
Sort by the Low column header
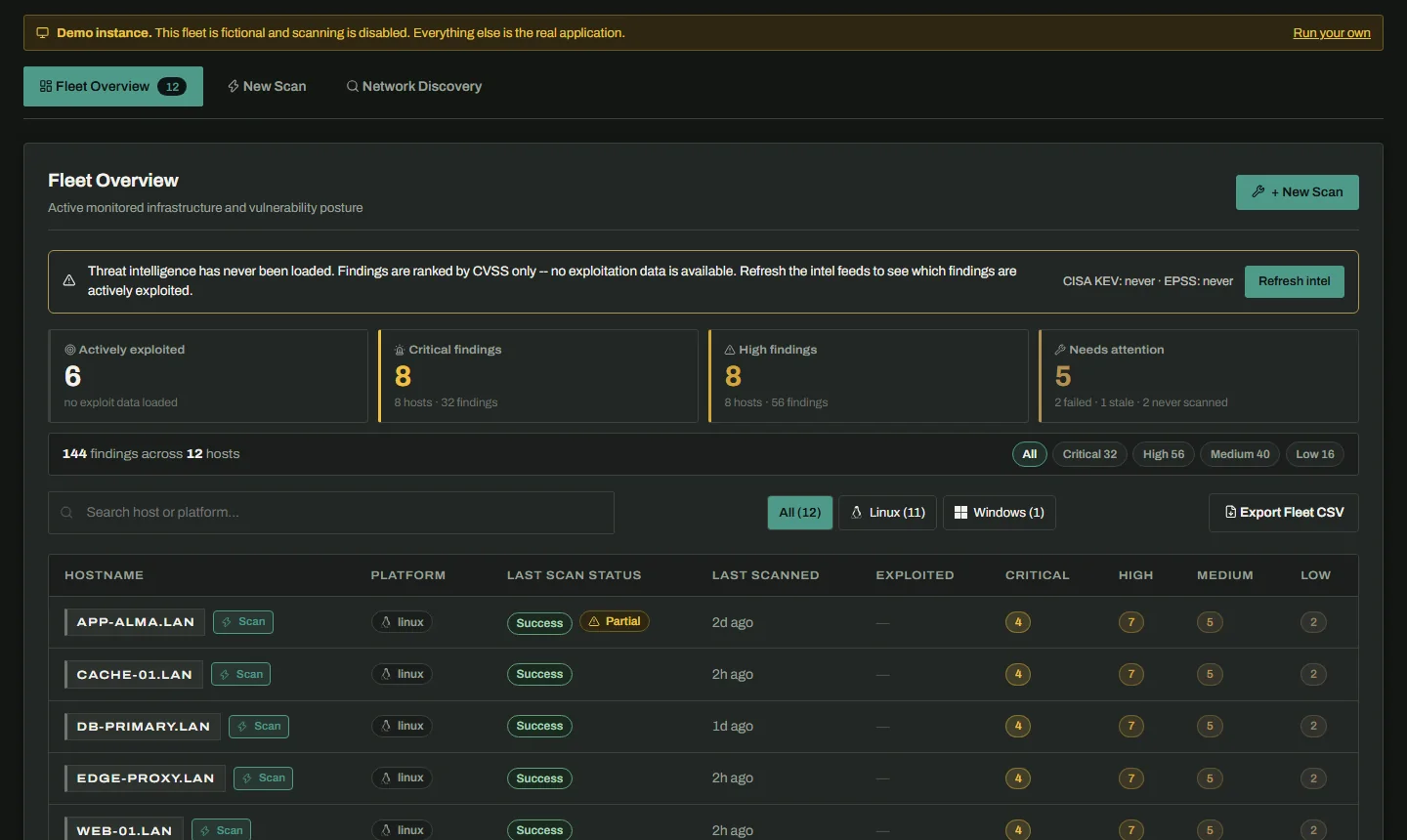1315,575
